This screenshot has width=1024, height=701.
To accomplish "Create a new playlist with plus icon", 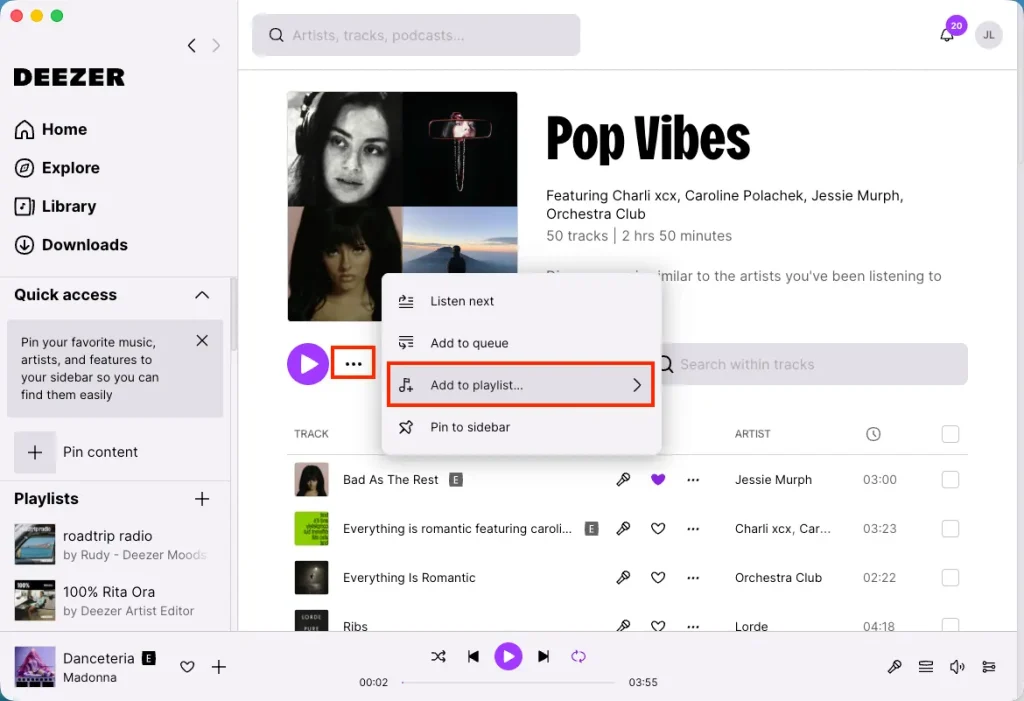I will [x=202, y=499].
